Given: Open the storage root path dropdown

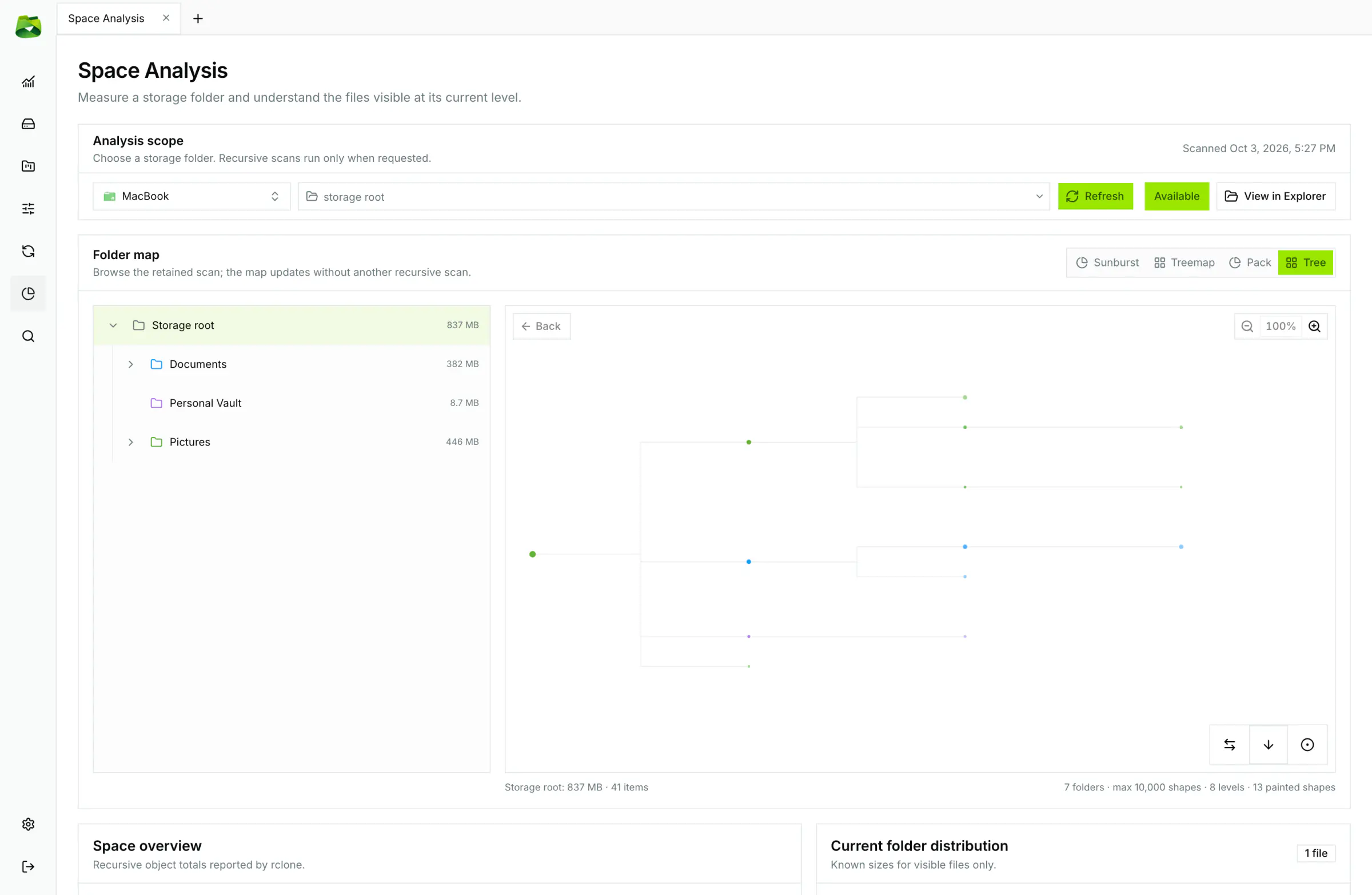Looking at the screenshot, I should (x=673, y=197).
